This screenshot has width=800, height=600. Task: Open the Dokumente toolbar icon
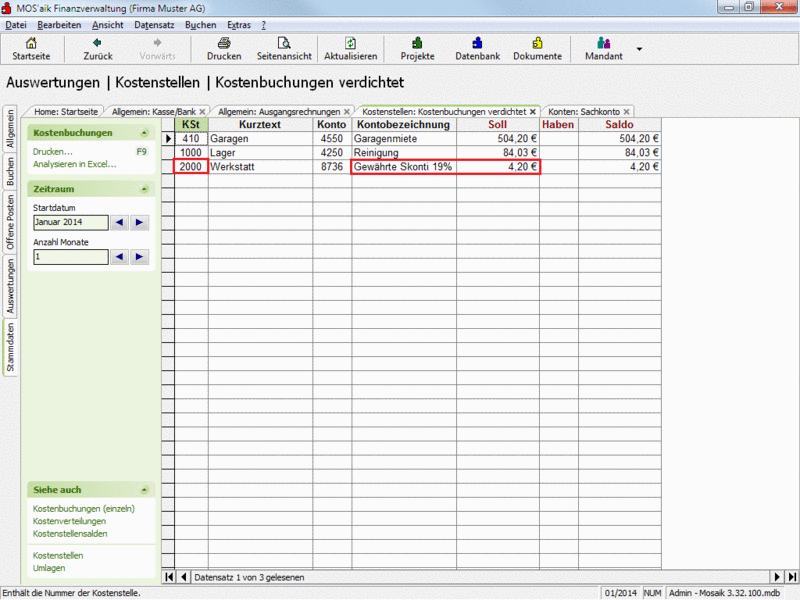tap(537, 43)
